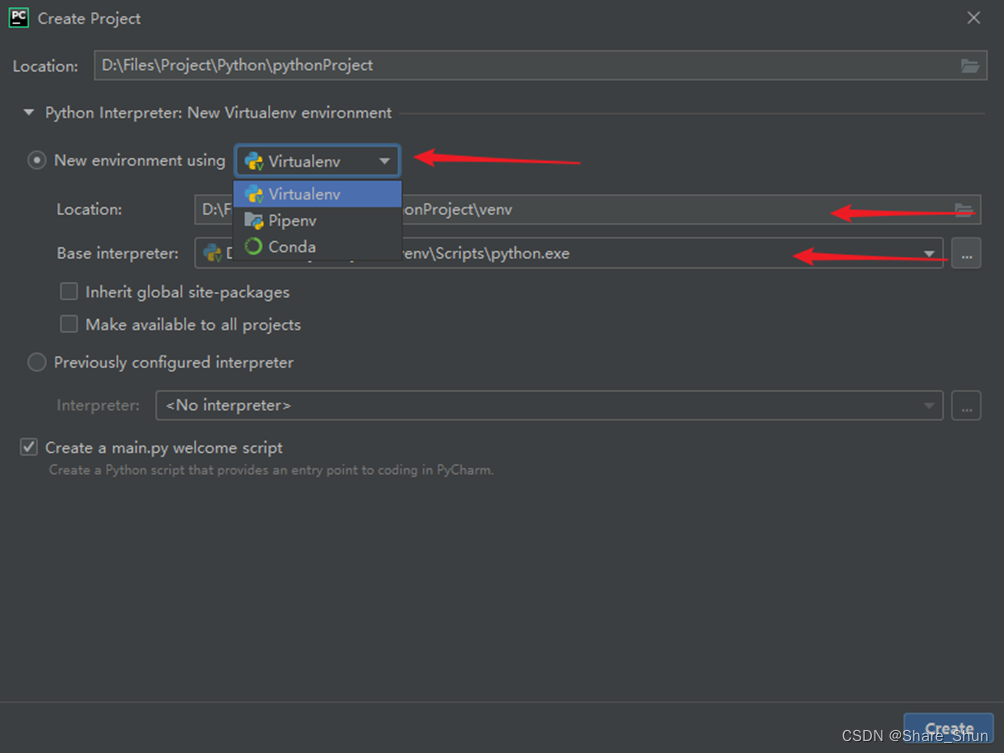Image resolution: width=1004 pixels, height=753 pixels.
Task: Choose Virtualenv from the dropdown list
Action: 318,194
